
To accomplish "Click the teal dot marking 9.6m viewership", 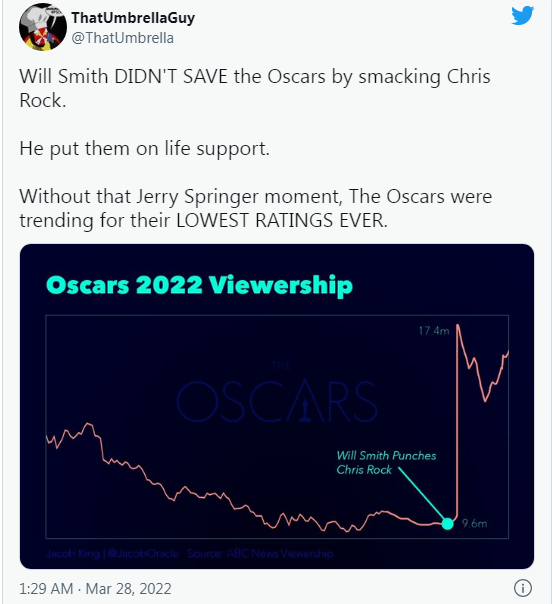I will click(447, 523).
